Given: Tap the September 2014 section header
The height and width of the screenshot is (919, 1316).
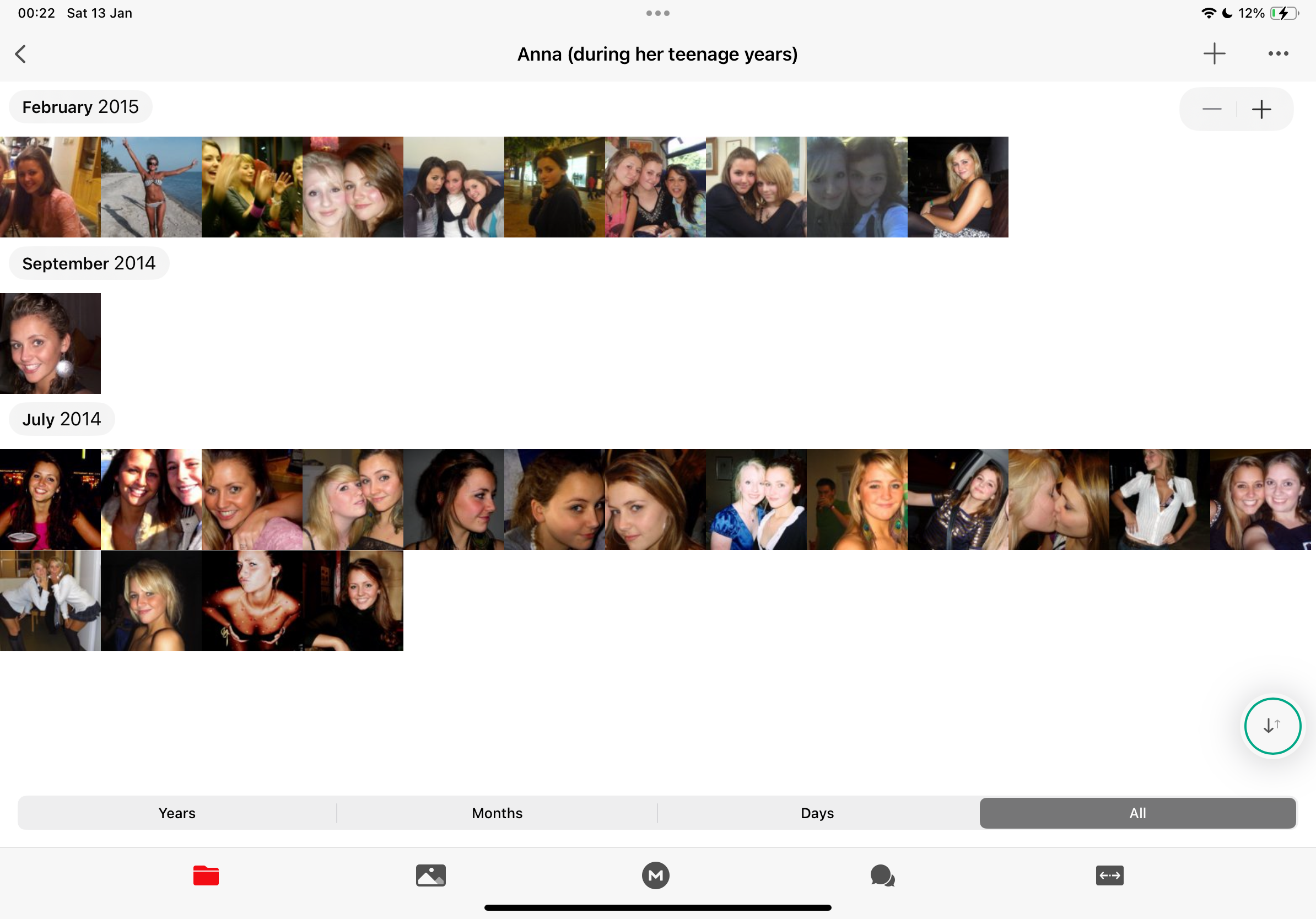Looking at the screenshot, I should 89,263.
